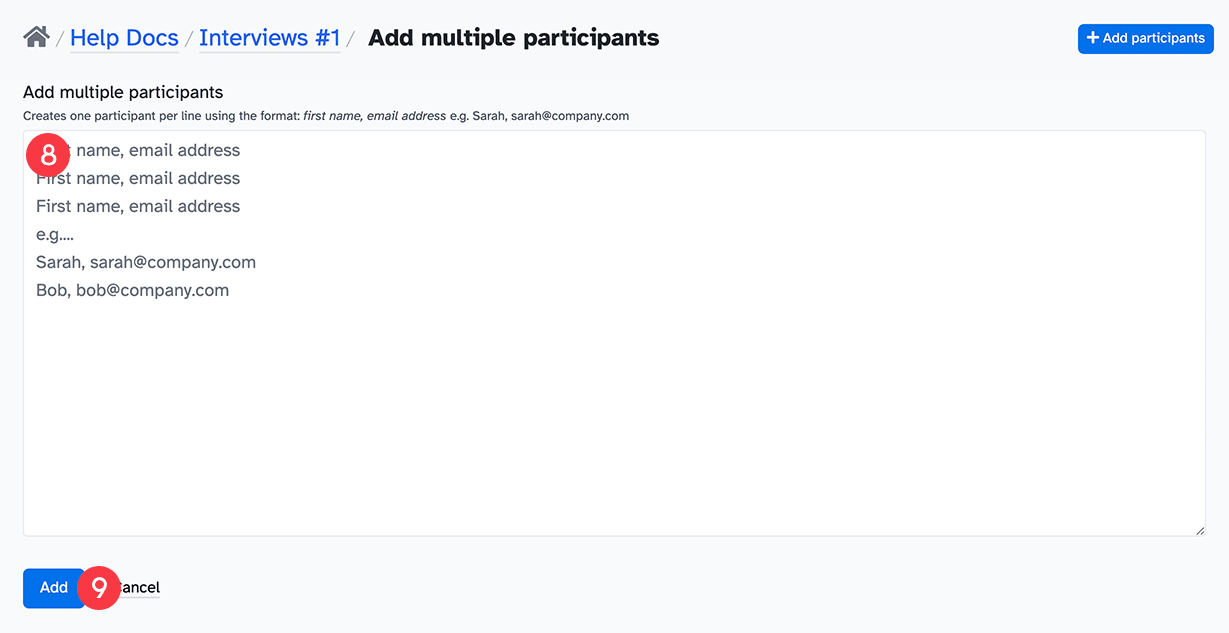The width and height of the screenshot is (1229, 633).
Task: Grab the textarea resize handle corner
Action: (x=1199, y=530)
